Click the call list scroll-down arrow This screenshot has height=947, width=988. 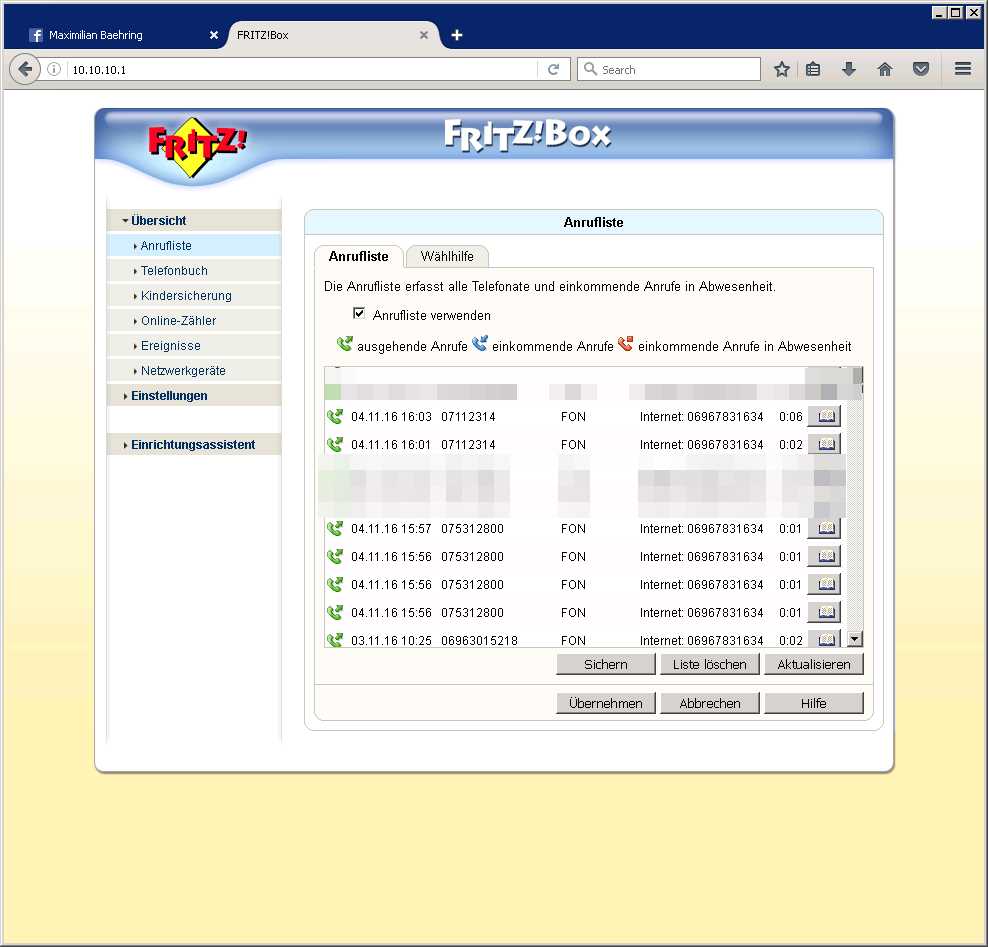coord(854,639)
